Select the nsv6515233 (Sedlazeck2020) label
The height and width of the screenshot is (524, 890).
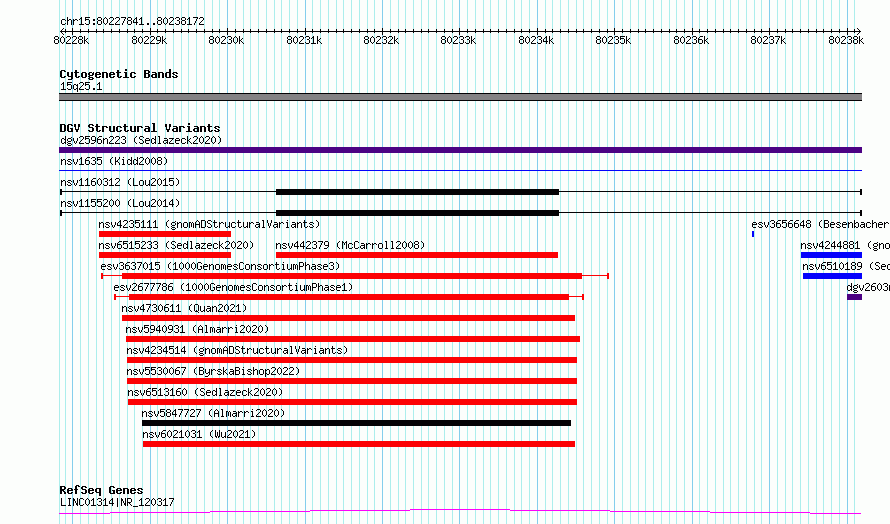177,245
